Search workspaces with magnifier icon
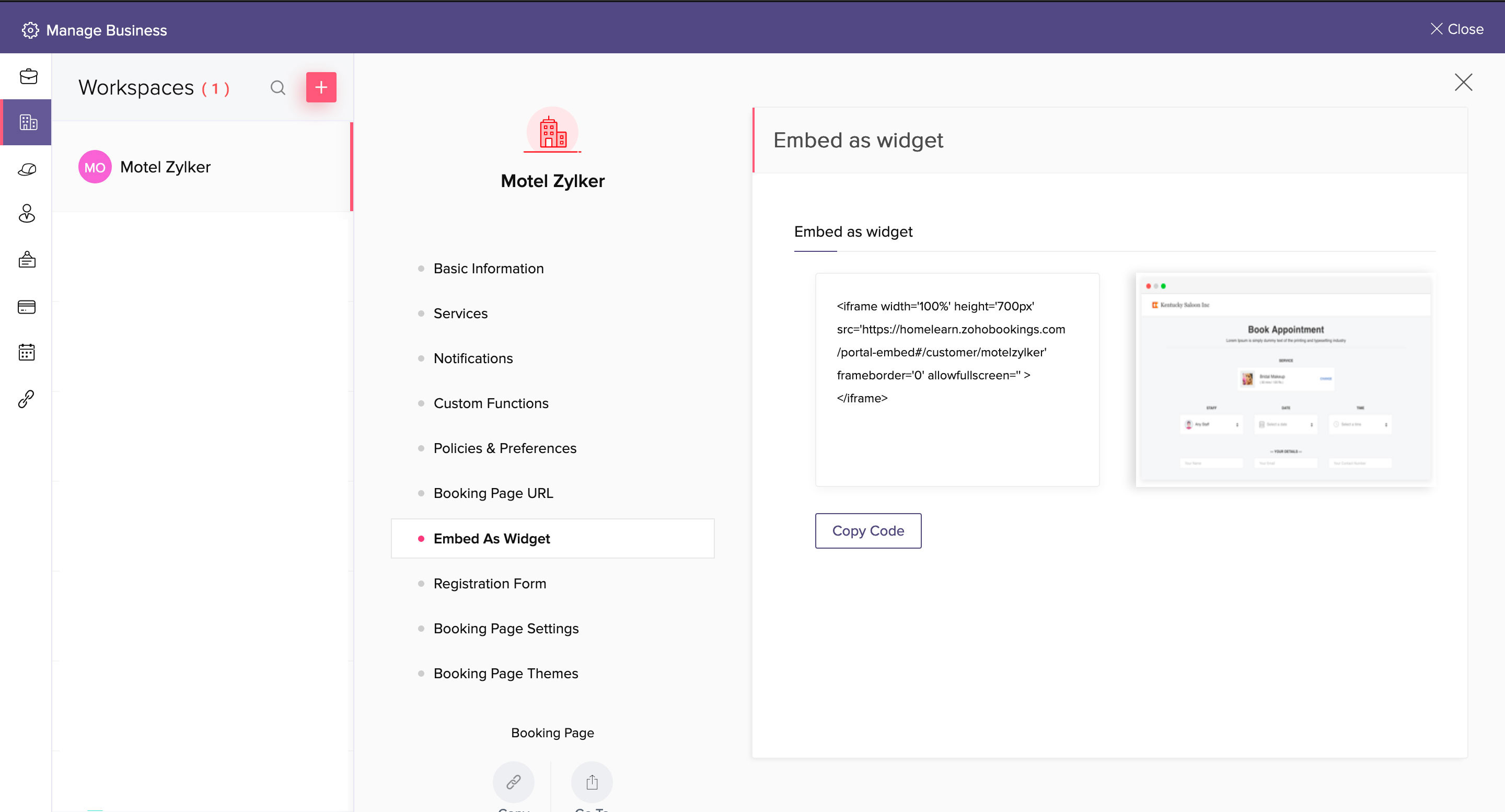Image resolution: width=1505 pixels, height=812 pixels. [x=277, y=88]
